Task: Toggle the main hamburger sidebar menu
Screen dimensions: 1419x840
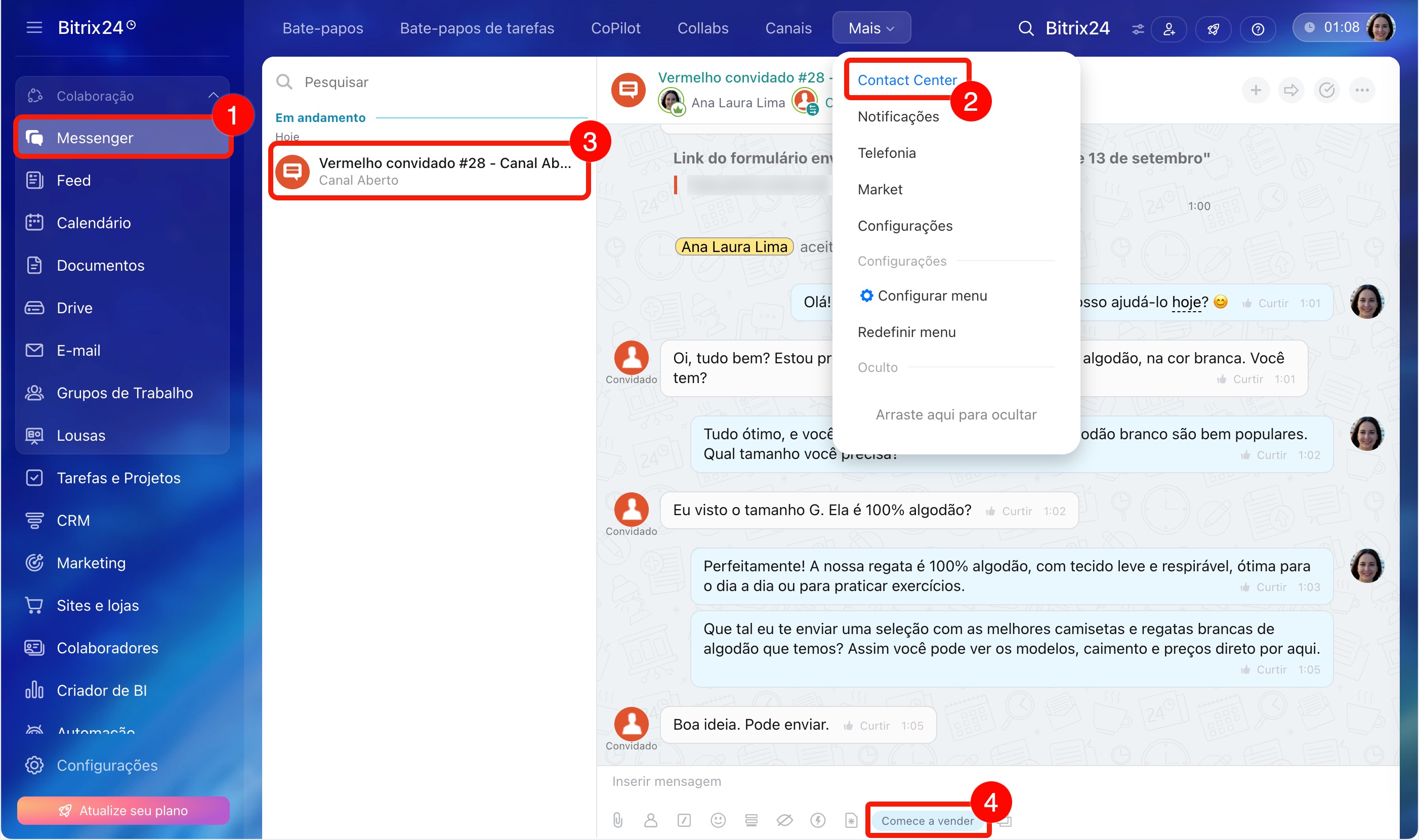Action: [34, 27]
